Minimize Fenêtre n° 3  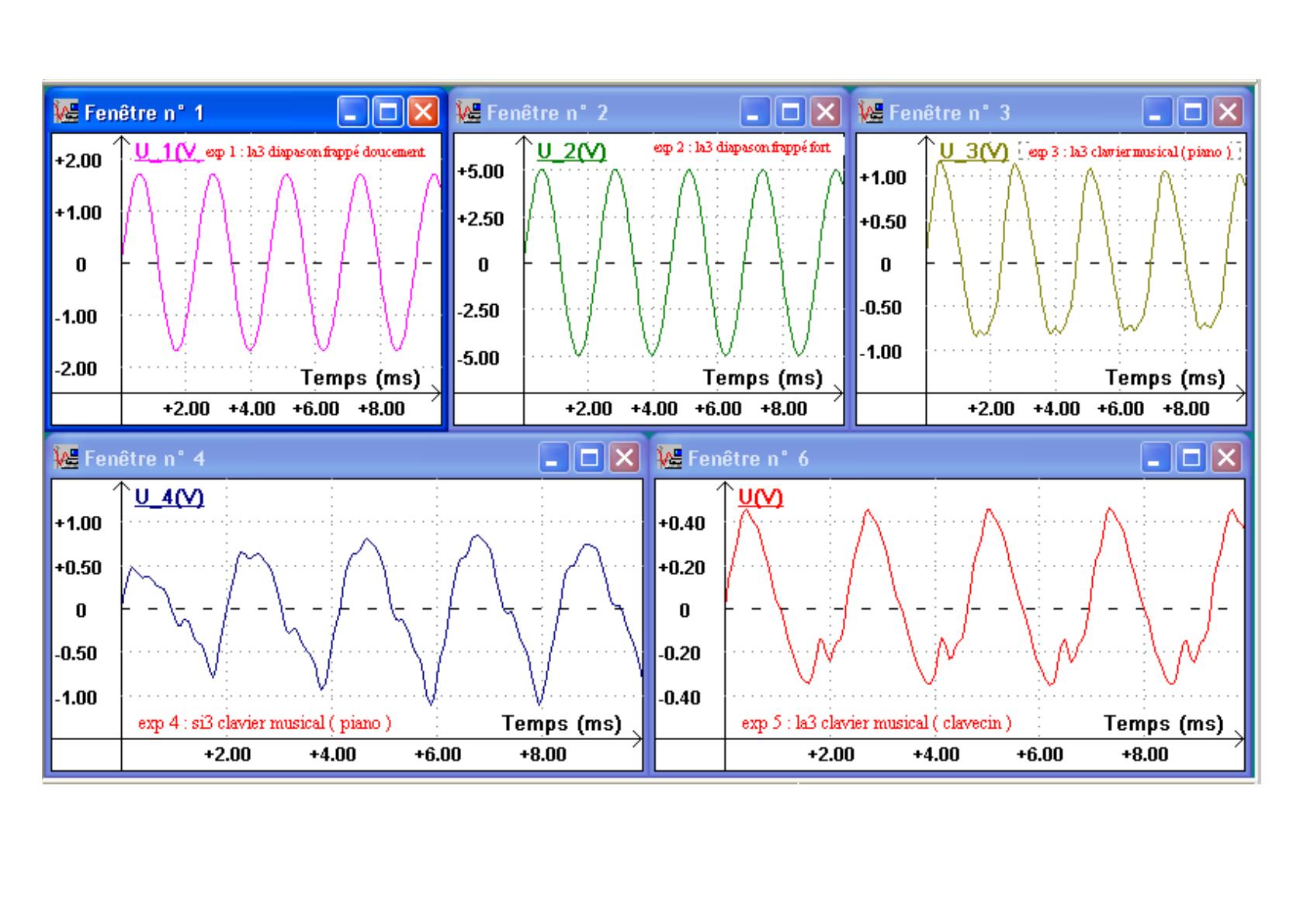click(1157, 112)
